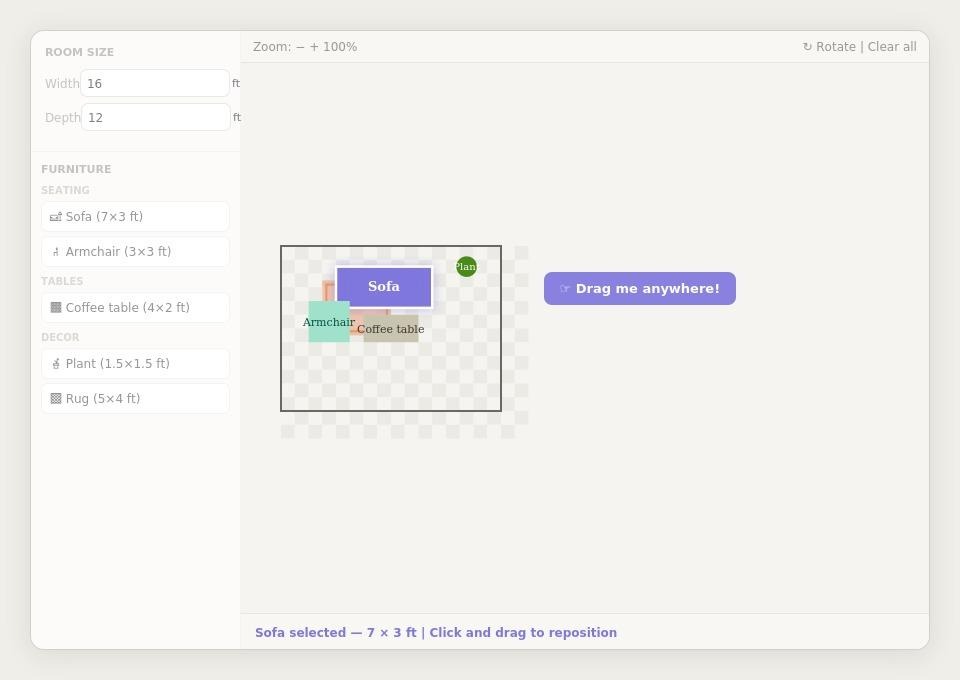Screen dimensions: 960x680
Task: Click the plant icon in decor list
Action: tap(56, 364)
